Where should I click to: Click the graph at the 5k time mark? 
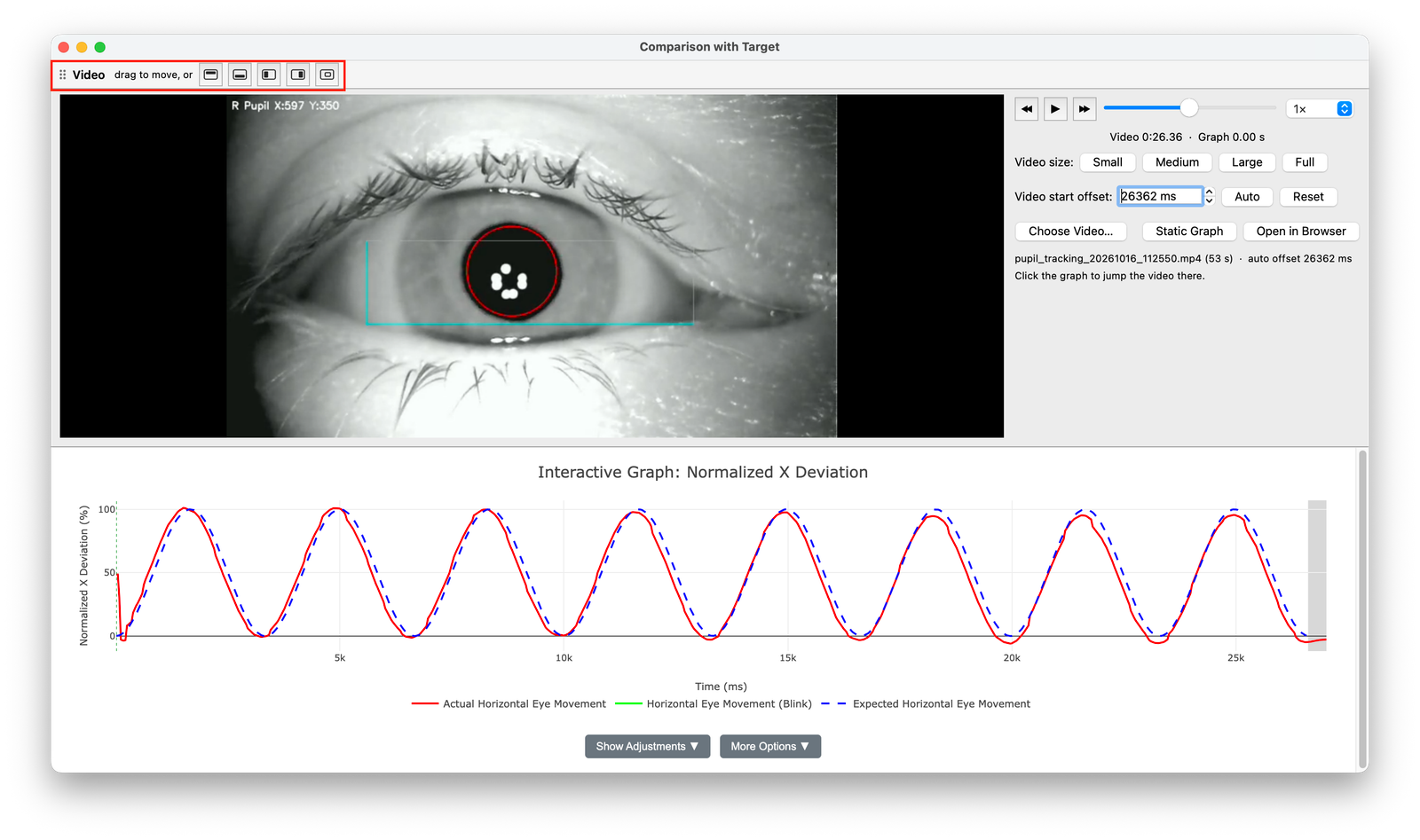339,577
